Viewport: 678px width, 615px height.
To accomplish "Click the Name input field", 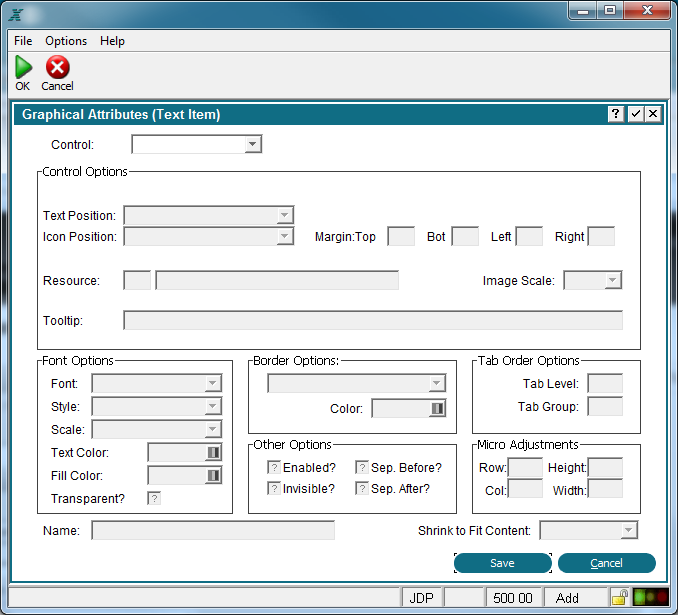I will tap(213, 530).
